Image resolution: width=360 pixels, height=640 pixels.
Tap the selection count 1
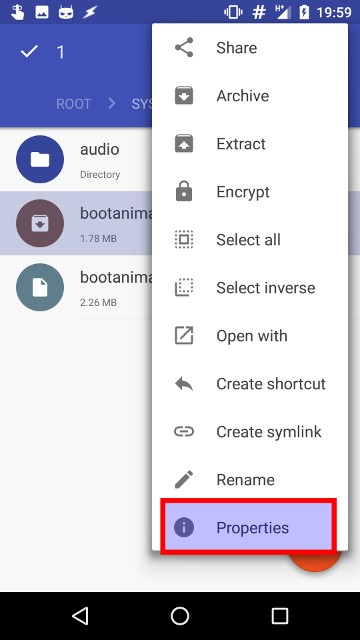[60, 52]
